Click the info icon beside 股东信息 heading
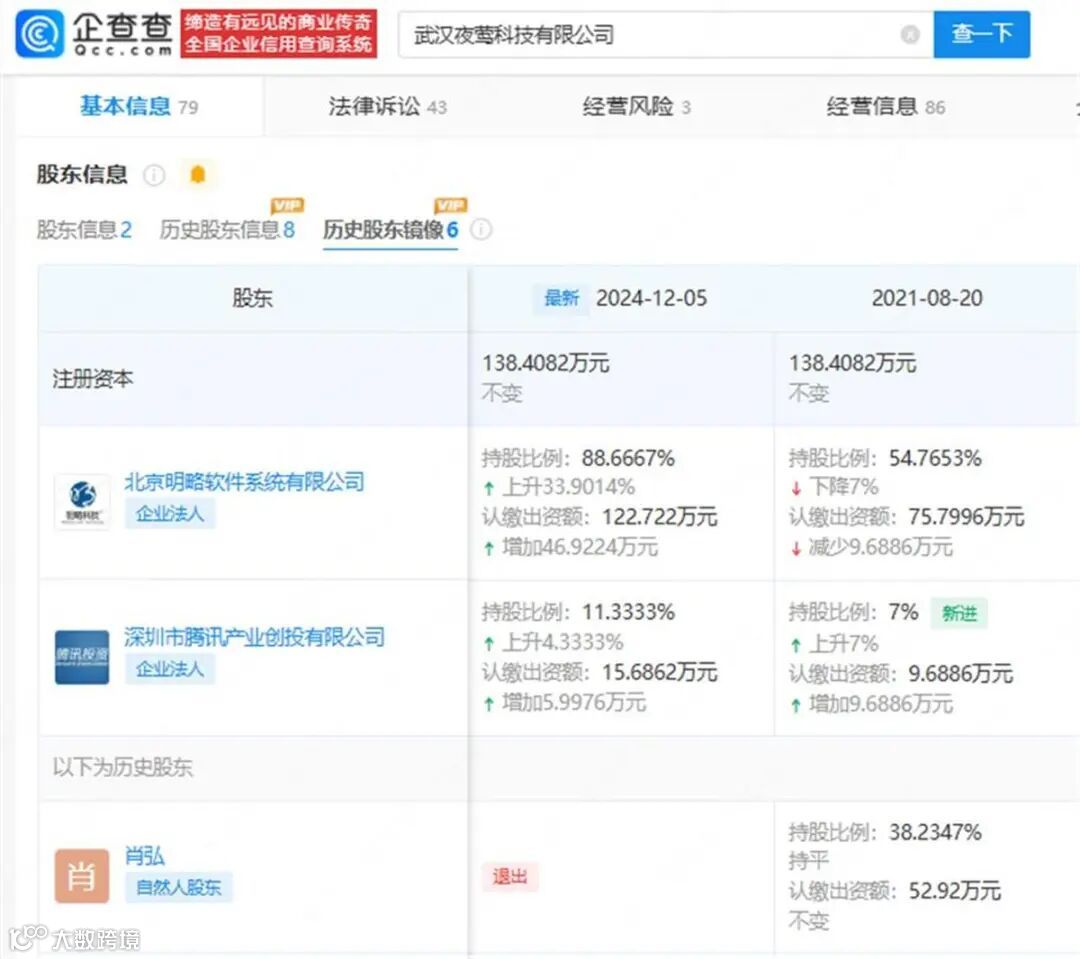Image resolution: width=1080 pixels, height=959 pixels. click(x=155, y=175)
